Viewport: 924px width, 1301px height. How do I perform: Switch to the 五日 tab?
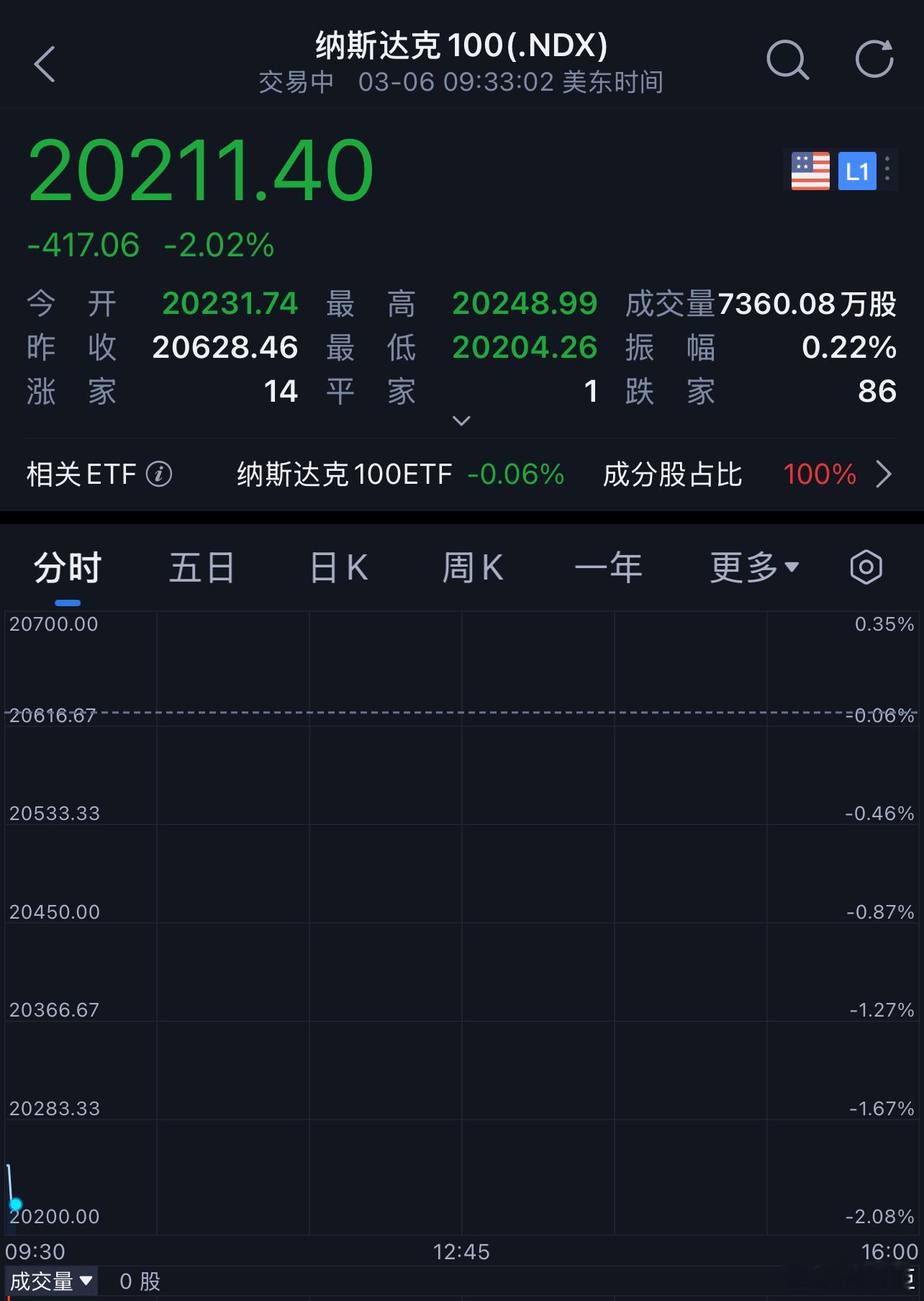pyautogui.click(x=202, y=567)
